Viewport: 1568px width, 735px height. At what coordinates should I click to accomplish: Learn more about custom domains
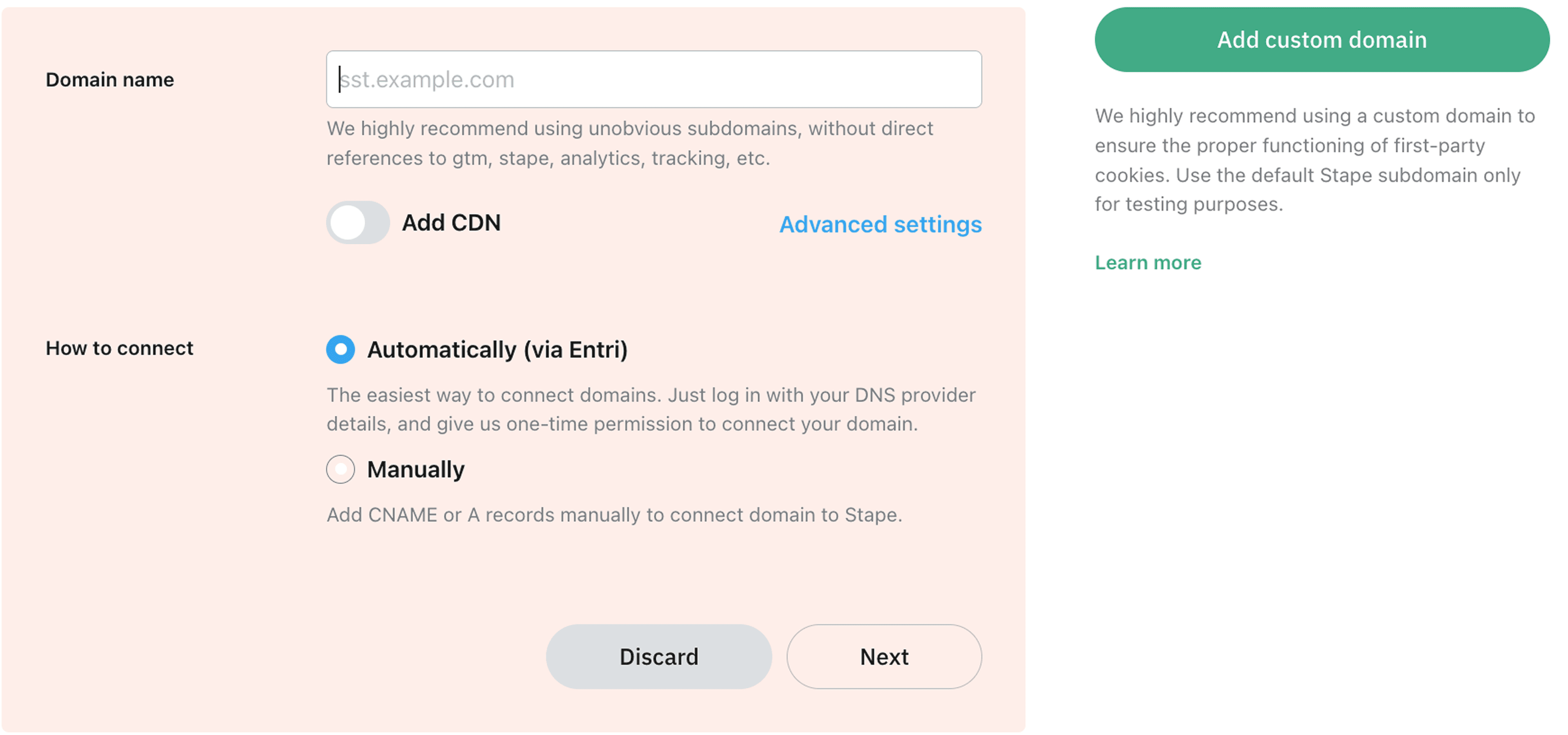(x=1148, y=262)
